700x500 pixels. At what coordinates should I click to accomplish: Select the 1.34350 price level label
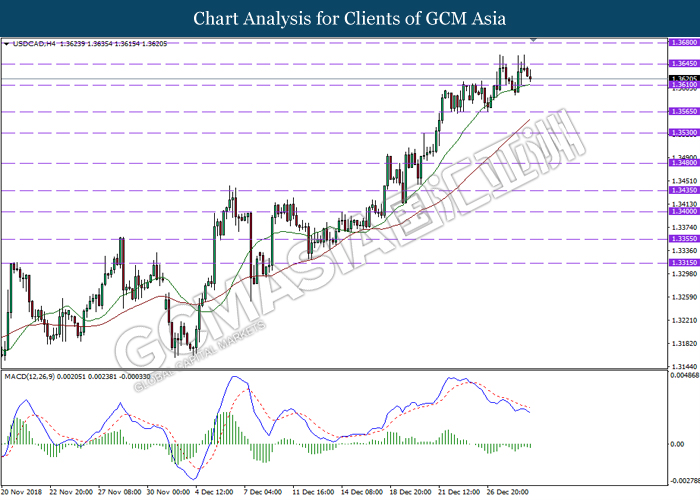pyautogui.click(x=683, y=191)
